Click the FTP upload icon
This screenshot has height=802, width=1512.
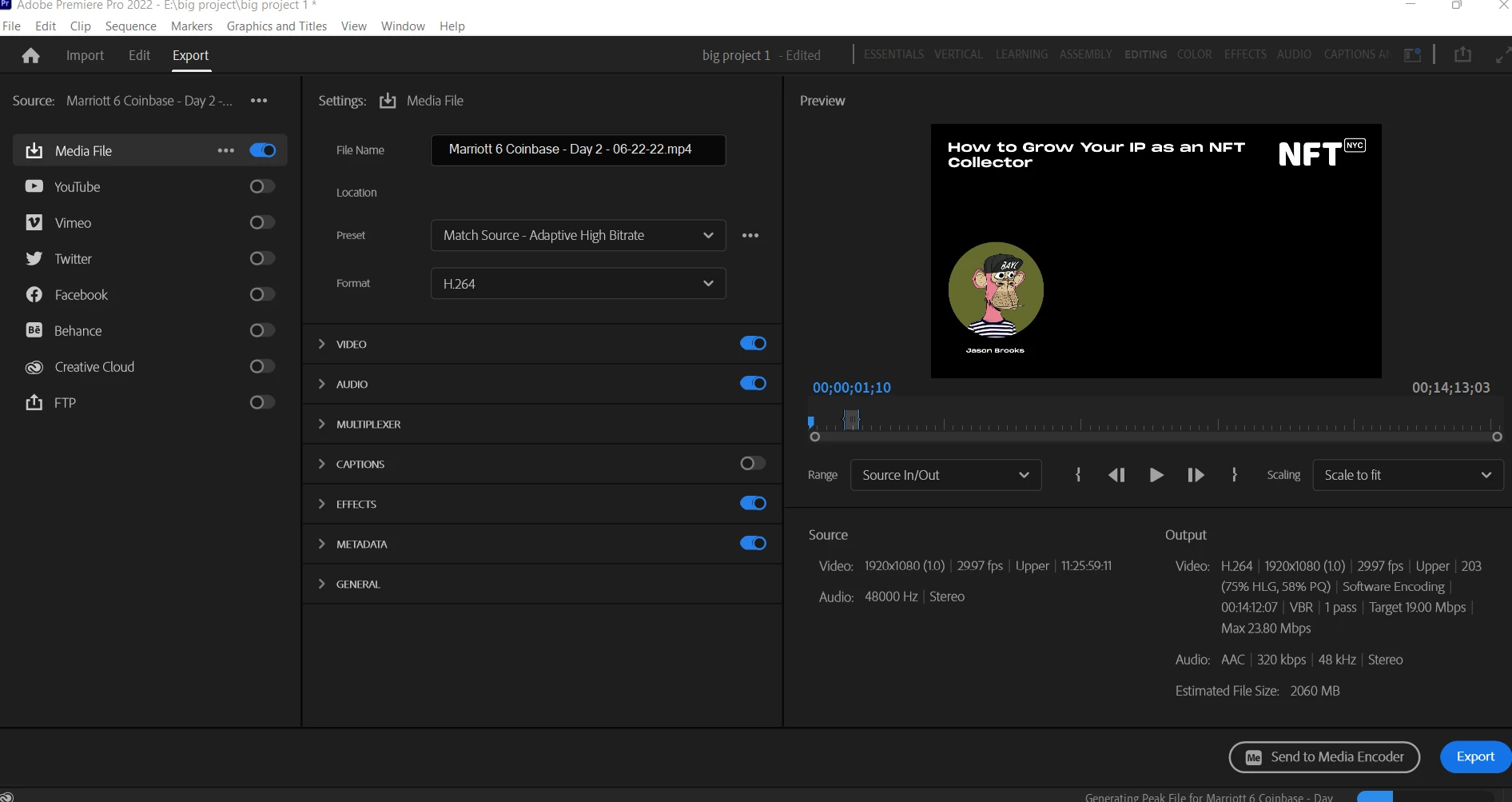pos(34,402)
